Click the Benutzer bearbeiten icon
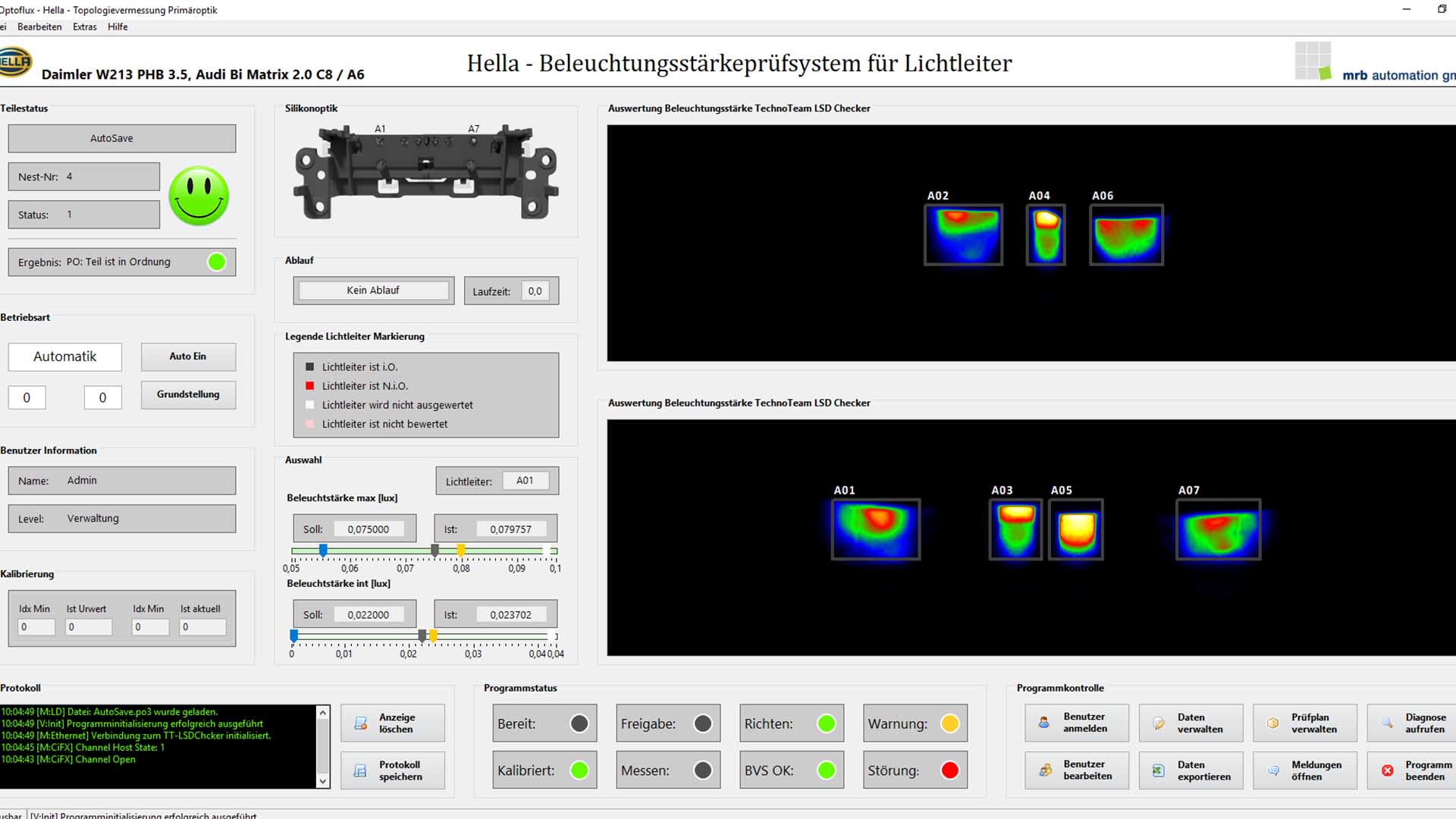The height and width of the screenshot is (819, 1456). [1045, 770]
